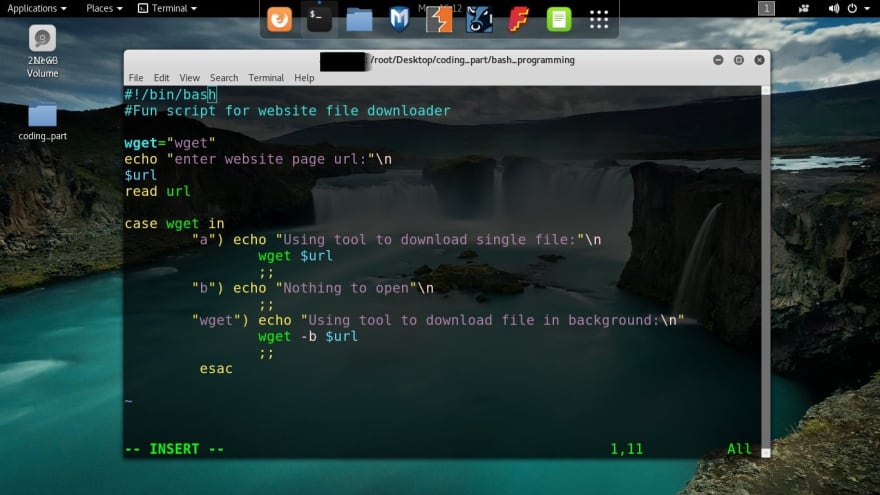This screenshot has height=495, width=880.
Task: Open the Terminal menu in window menubar
Action: click(266, 77)
